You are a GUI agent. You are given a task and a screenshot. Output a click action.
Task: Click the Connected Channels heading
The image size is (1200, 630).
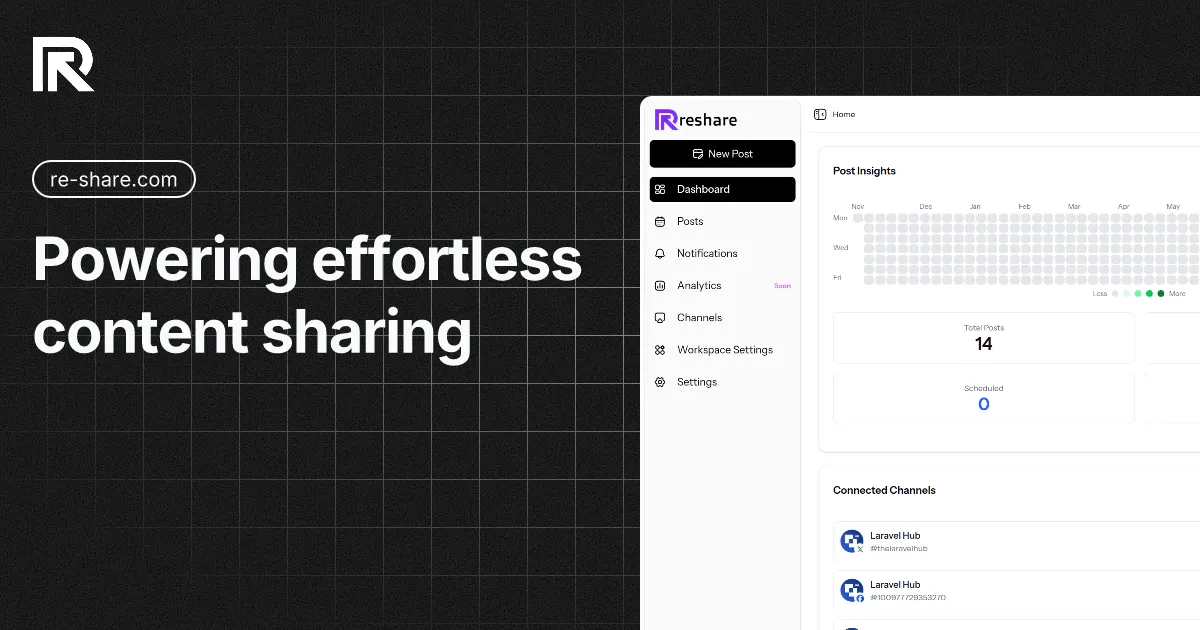[x=884, y=490]
